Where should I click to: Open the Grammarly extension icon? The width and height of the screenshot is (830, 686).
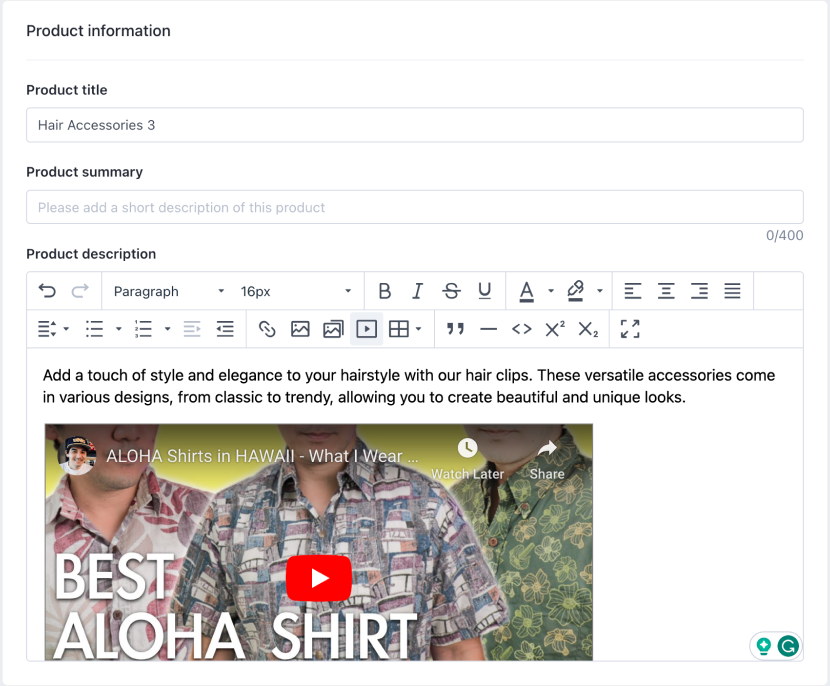coord(788,646)
